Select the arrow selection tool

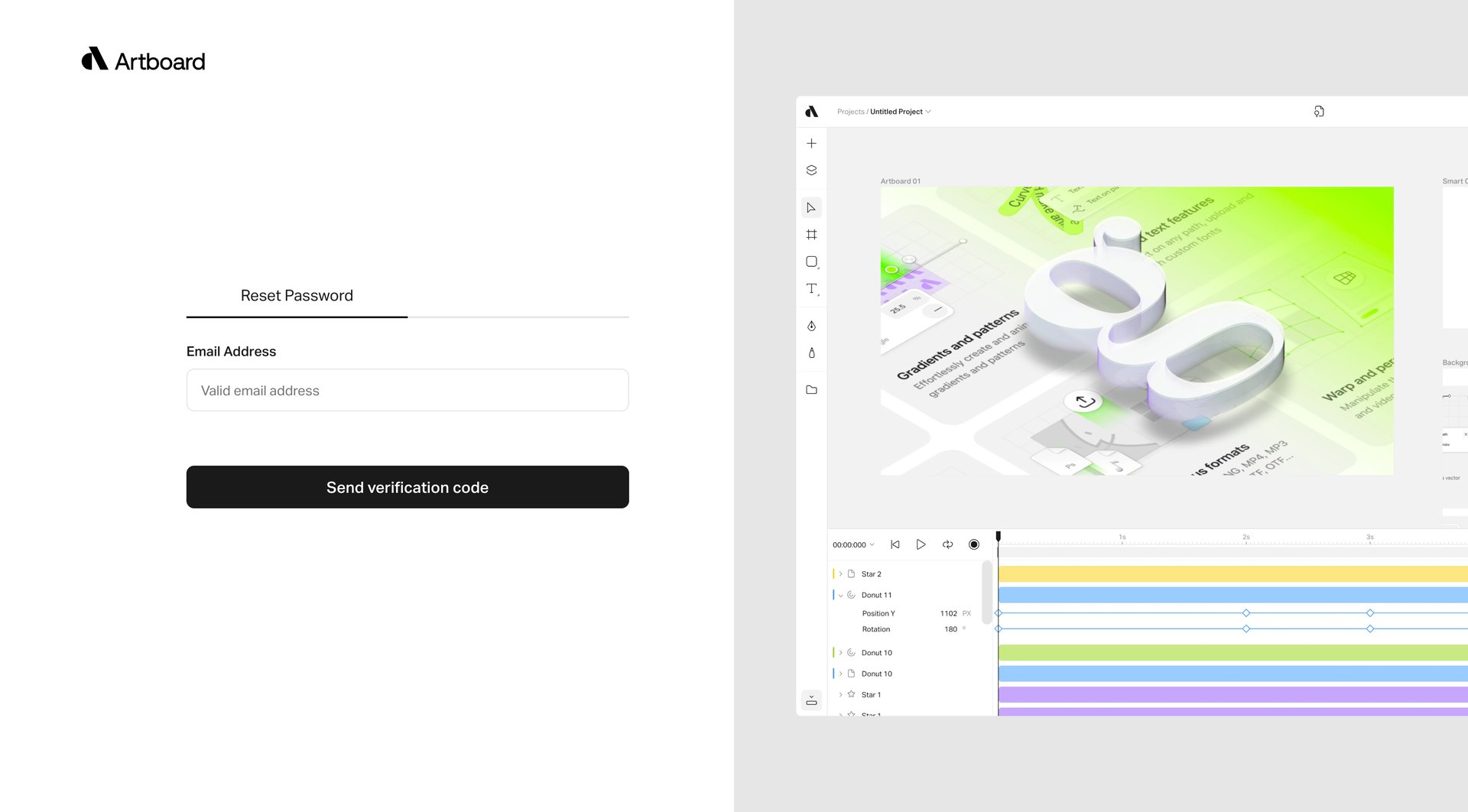(811, 207)
